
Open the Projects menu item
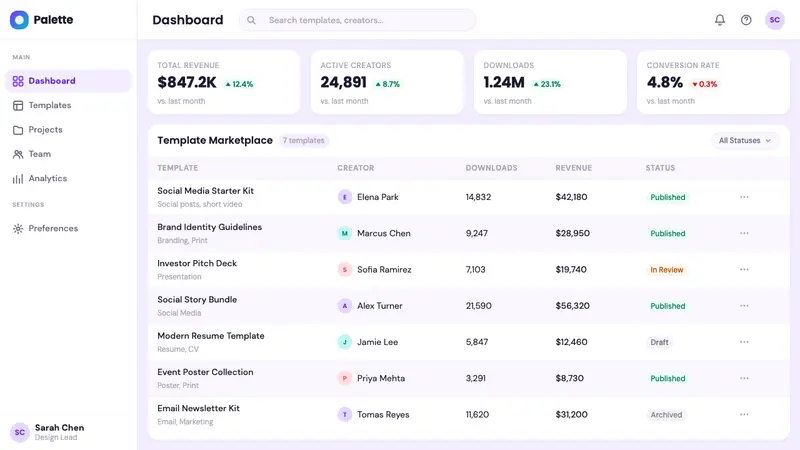tap(68, 130)
